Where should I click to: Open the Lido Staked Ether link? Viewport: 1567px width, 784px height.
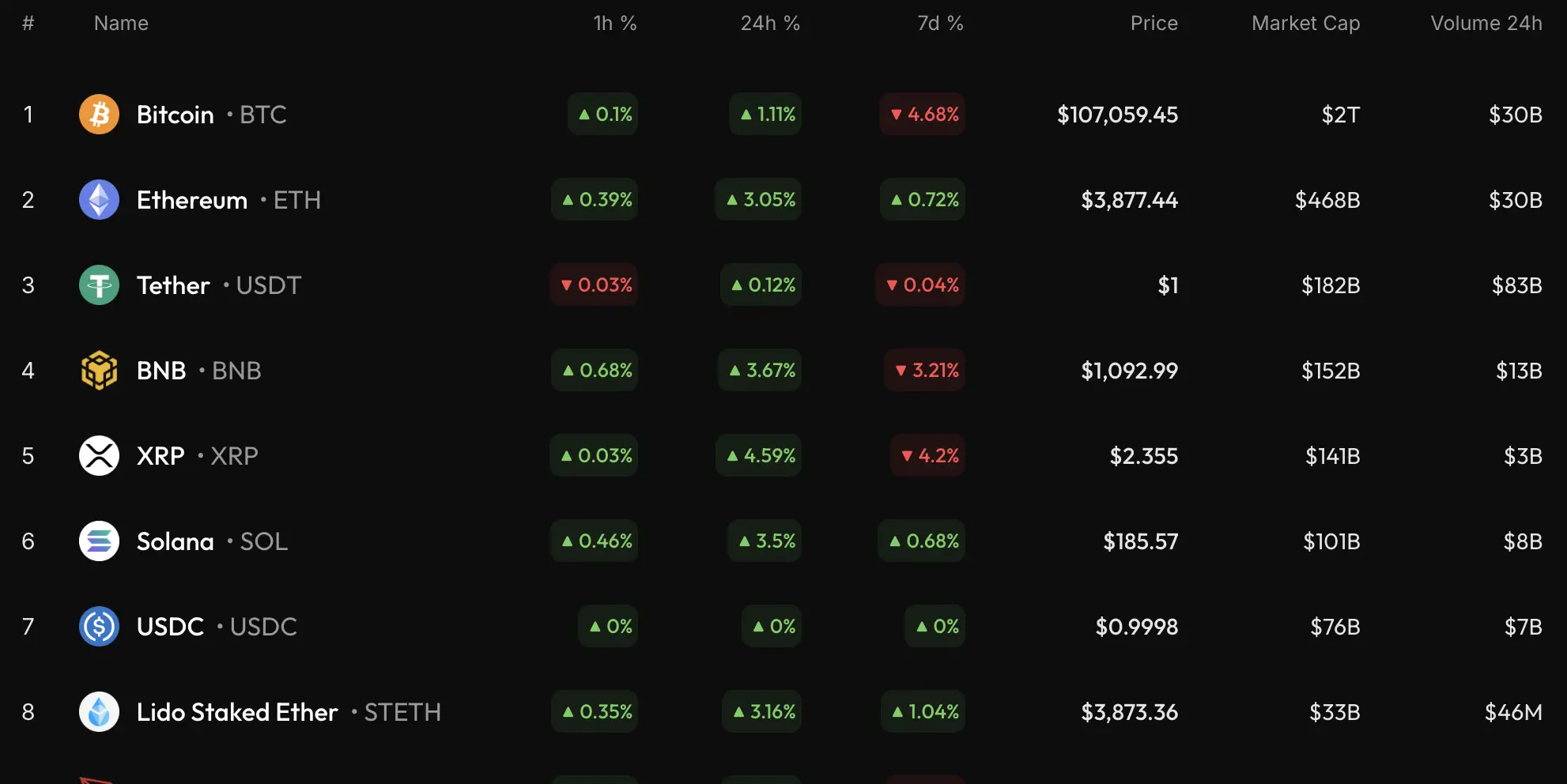point(237,712)
